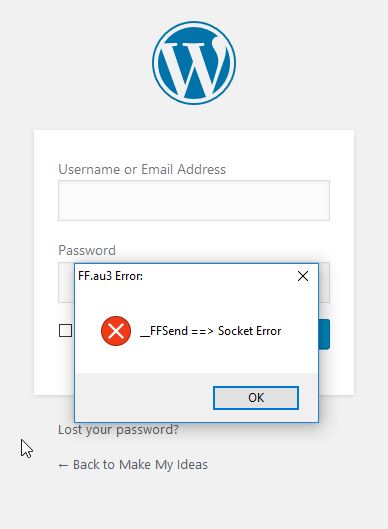This screenshot has height=529, width=388.
Task: Click the Password label text
Action: coord(87,250)
